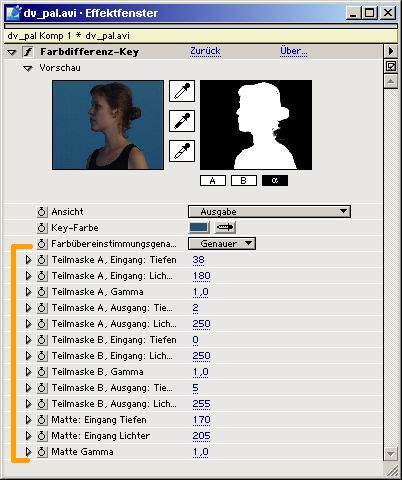This screenshot has width=402, height=480.
Task: Select the top eyedropper tool in preview
Action: click(x=182, y=91)
